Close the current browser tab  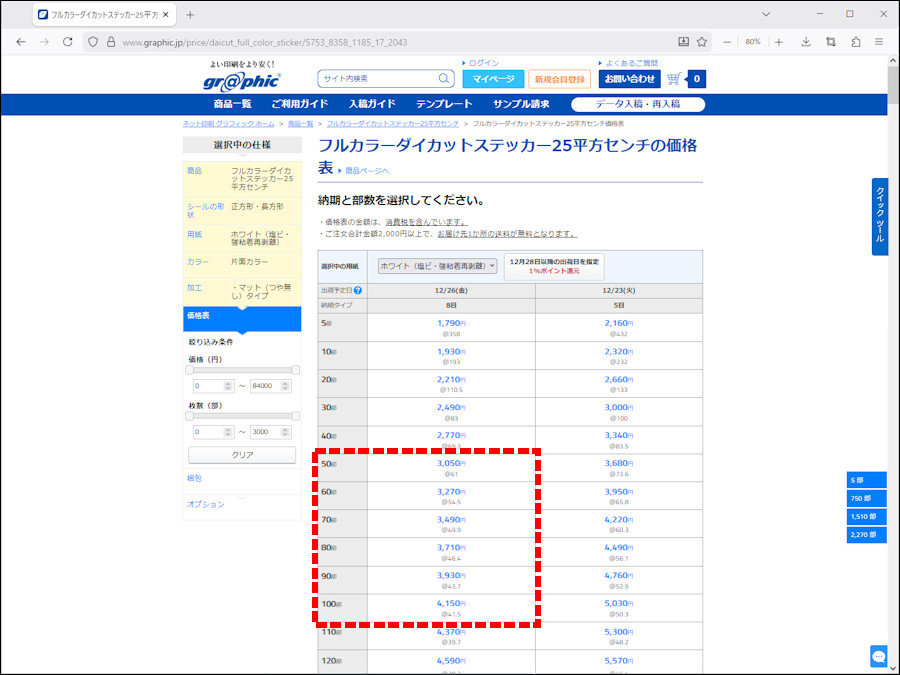166,15
